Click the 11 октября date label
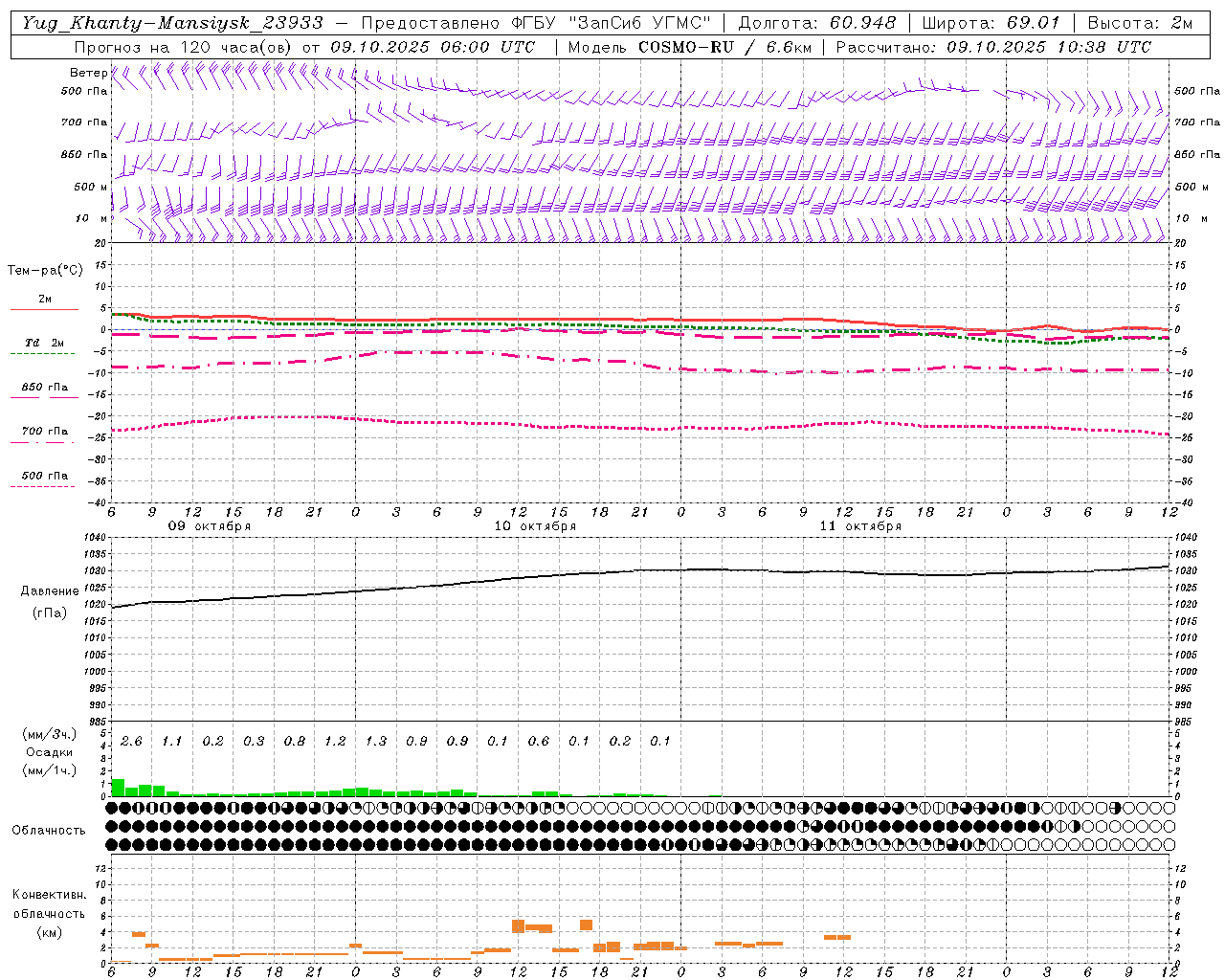This screenshot has height=980, width=1225. [x=860, y=526]
